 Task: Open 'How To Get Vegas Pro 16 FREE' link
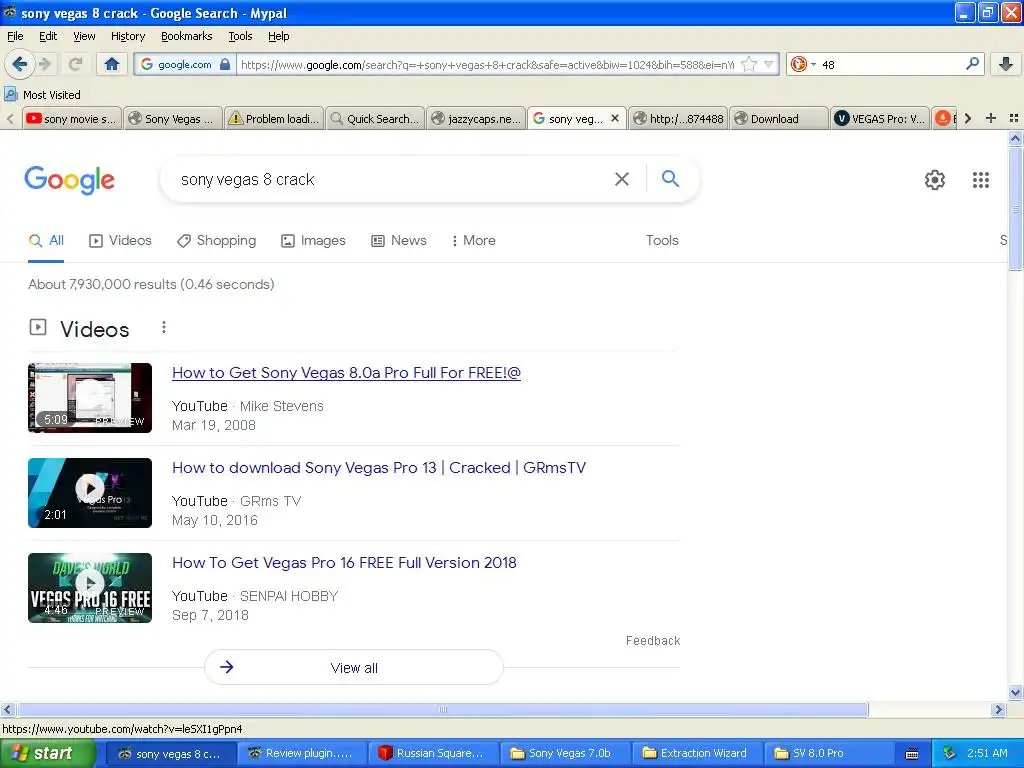(344, 563)
